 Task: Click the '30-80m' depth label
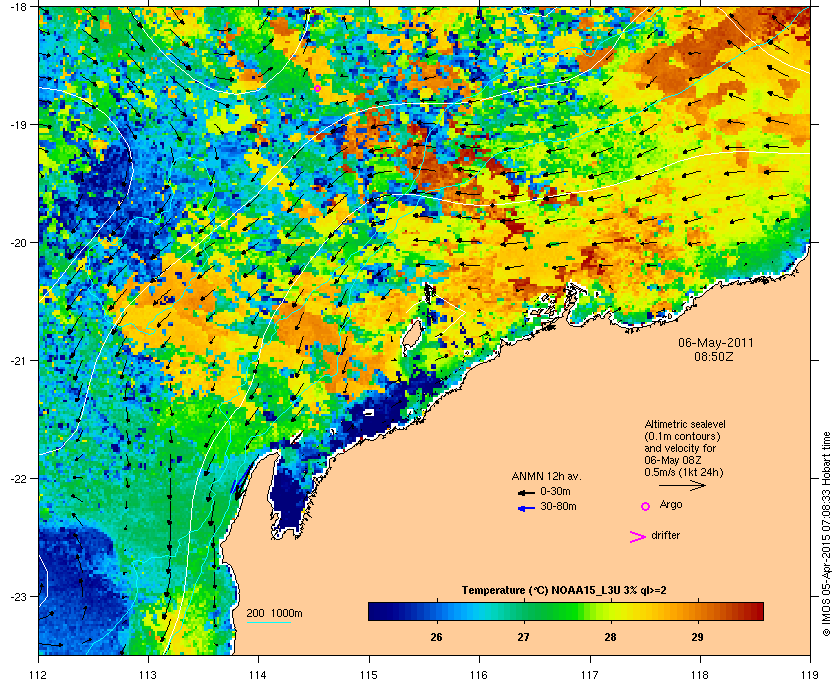pyautogui.click(x=558, y=506)
